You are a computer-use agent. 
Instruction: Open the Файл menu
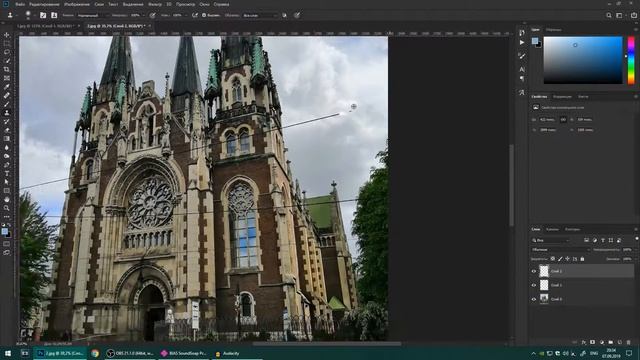click(20, 4)
